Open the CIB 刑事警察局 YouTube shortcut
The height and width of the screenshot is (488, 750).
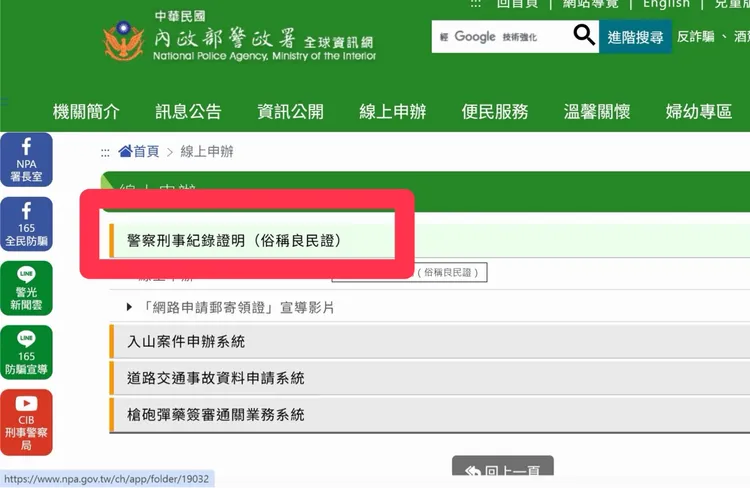[x=26, y=422]
